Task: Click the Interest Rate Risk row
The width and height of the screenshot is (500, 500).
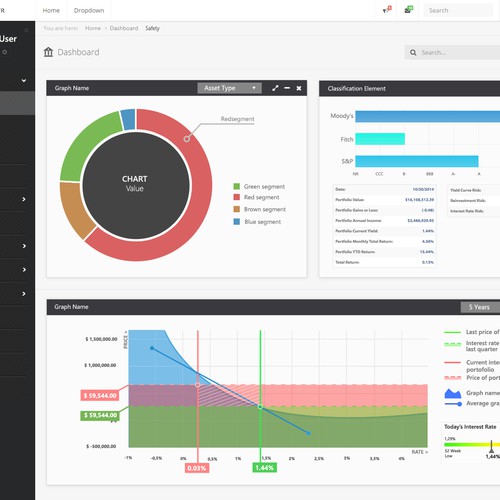Action: pyautogui.click(x=473, y=211)
